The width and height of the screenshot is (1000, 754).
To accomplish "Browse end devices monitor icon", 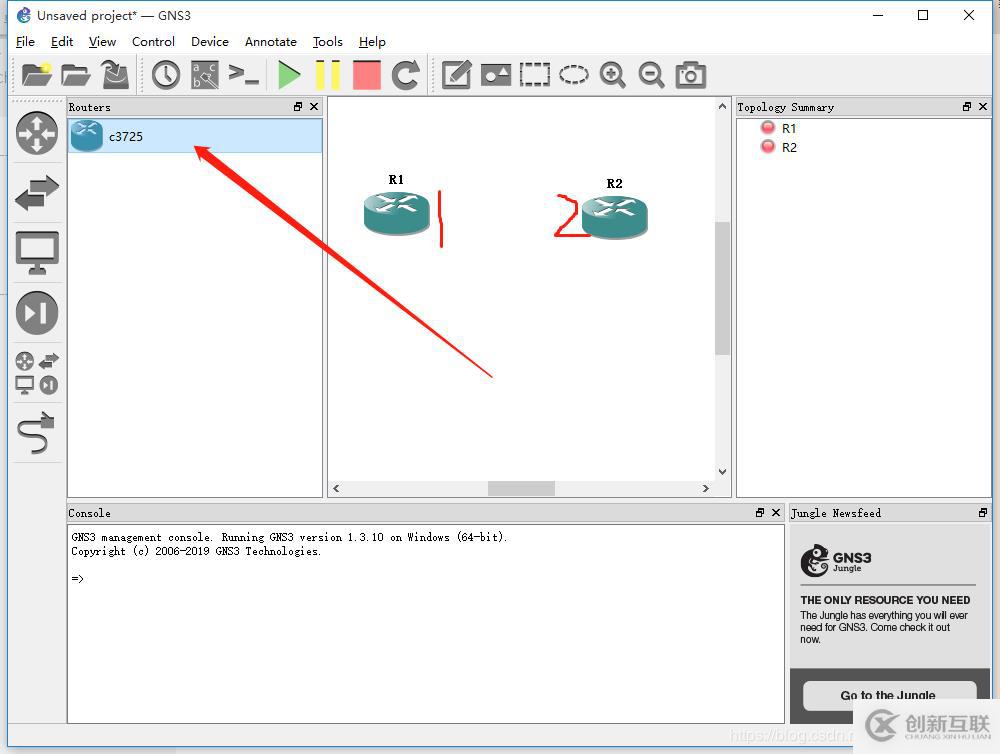I will [x=37, y=253].
